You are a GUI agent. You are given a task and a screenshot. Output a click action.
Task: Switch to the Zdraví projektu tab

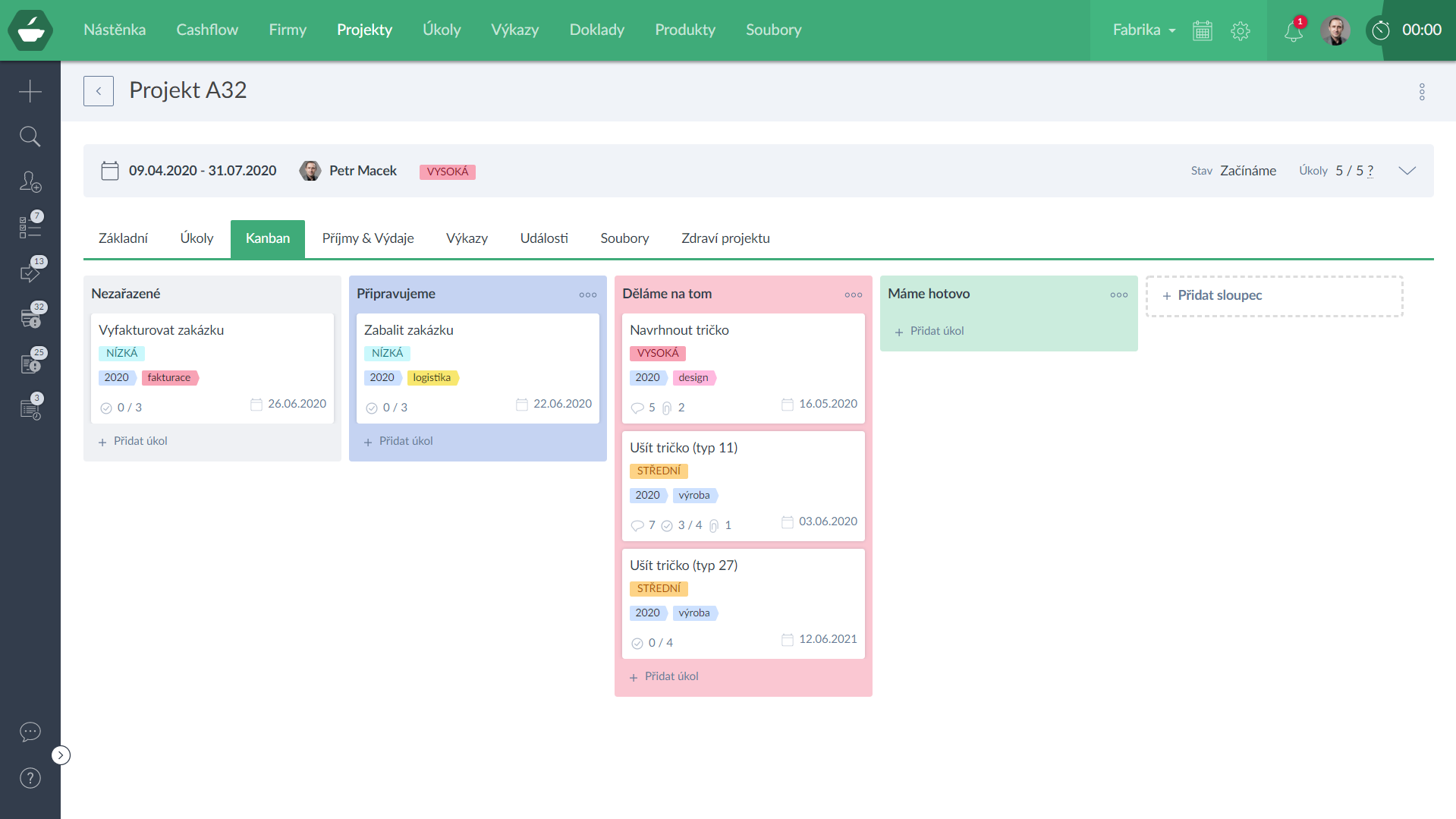click(x=725, y=238)
